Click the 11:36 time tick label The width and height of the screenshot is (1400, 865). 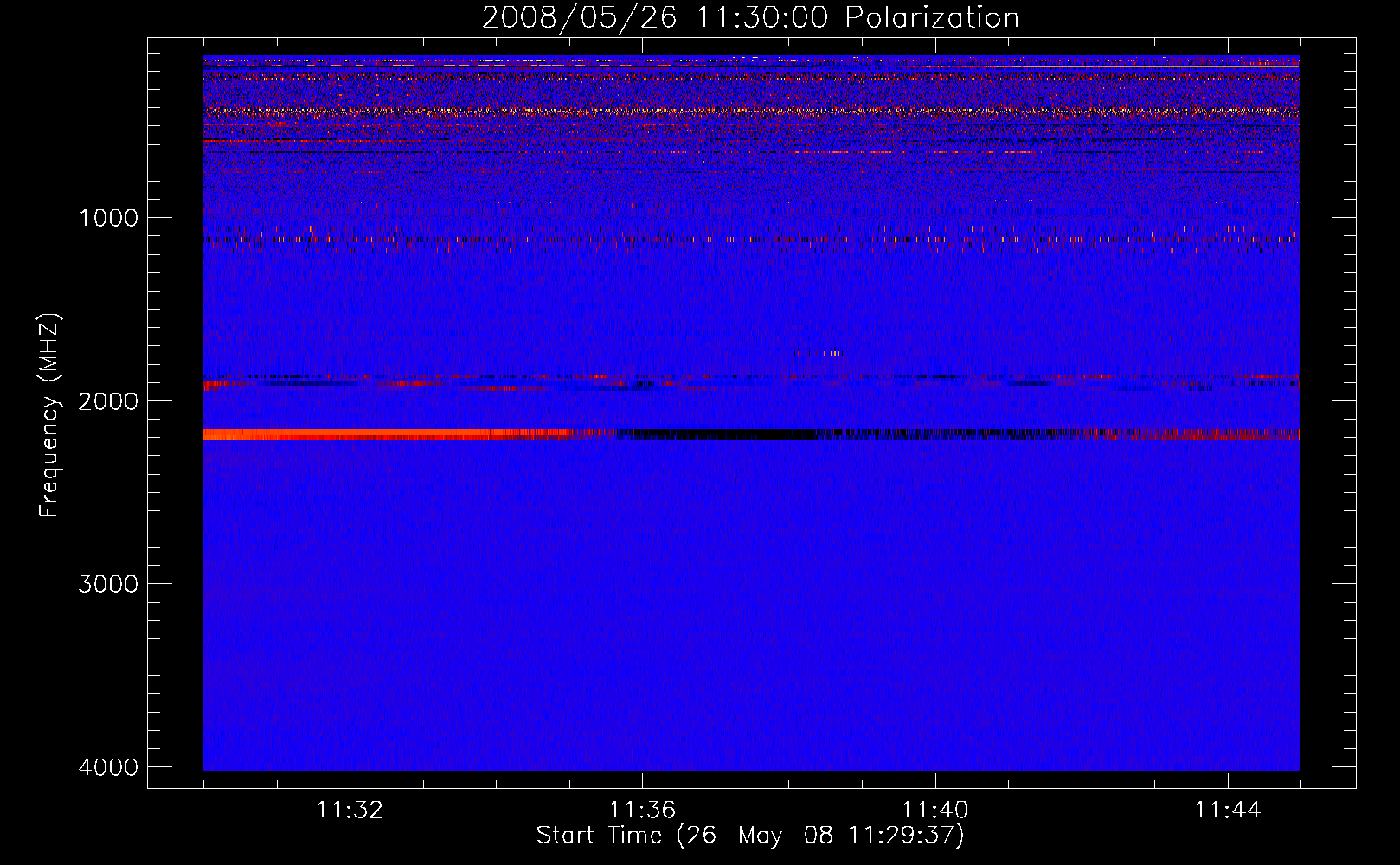pyautogui.click(x=642, y=811)
